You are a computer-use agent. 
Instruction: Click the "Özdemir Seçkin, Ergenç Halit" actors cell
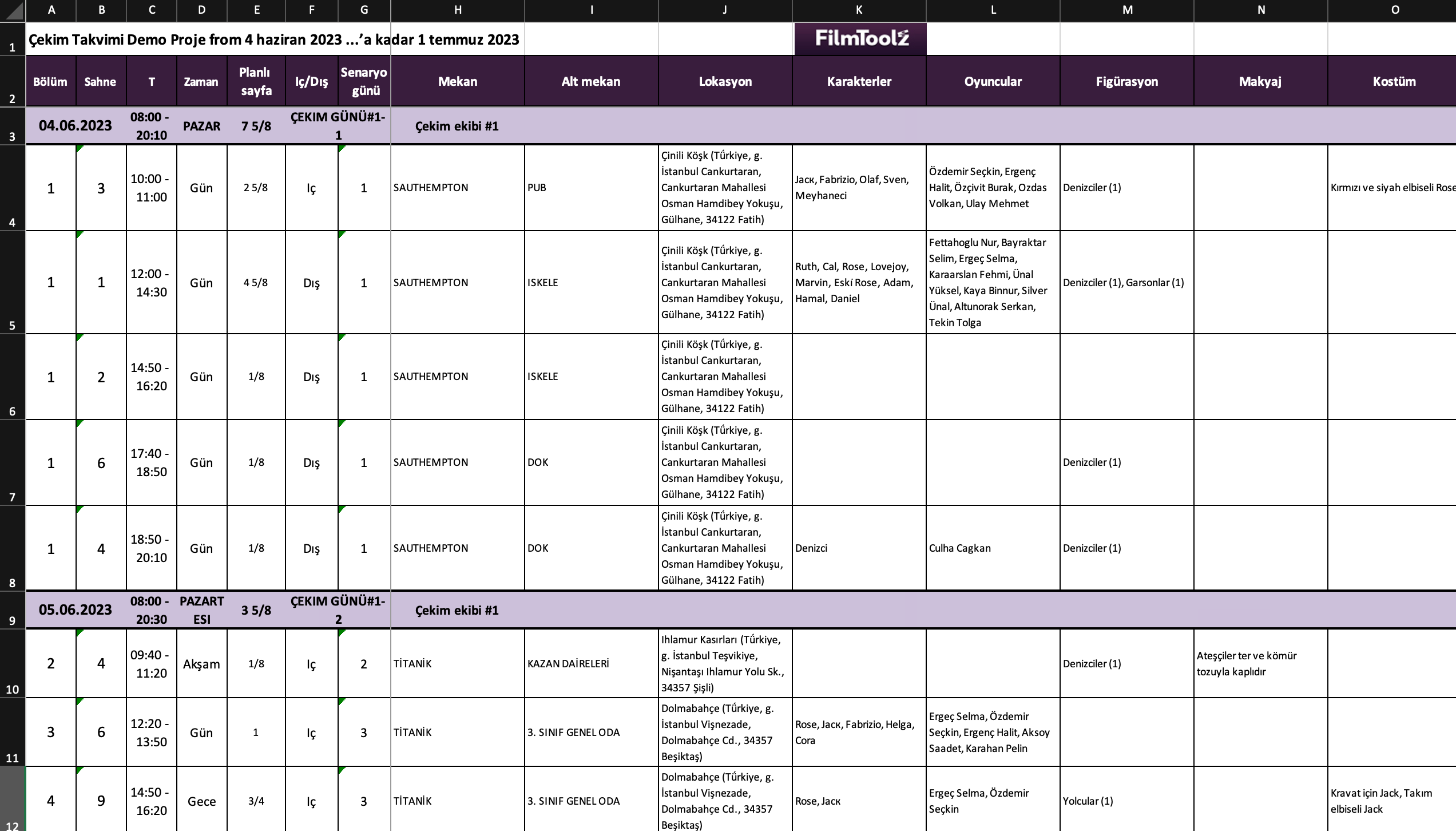pos(993,188)
